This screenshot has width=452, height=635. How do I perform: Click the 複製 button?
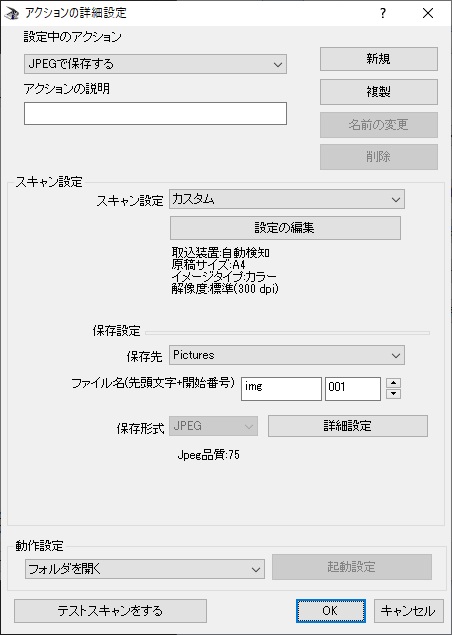(x=379, y=92)
